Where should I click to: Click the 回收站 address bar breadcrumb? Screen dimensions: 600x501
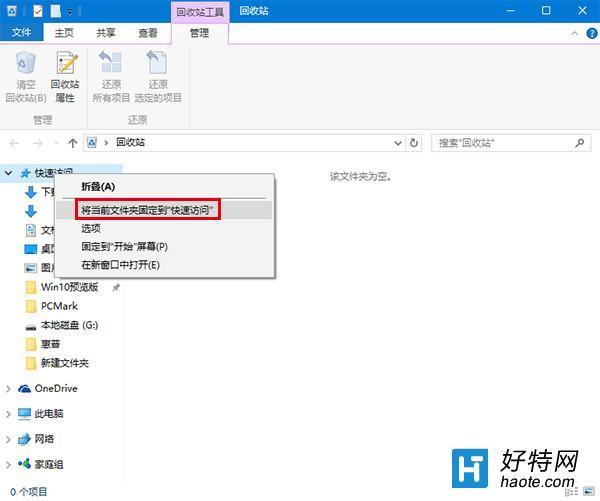(x=130, y=142)
